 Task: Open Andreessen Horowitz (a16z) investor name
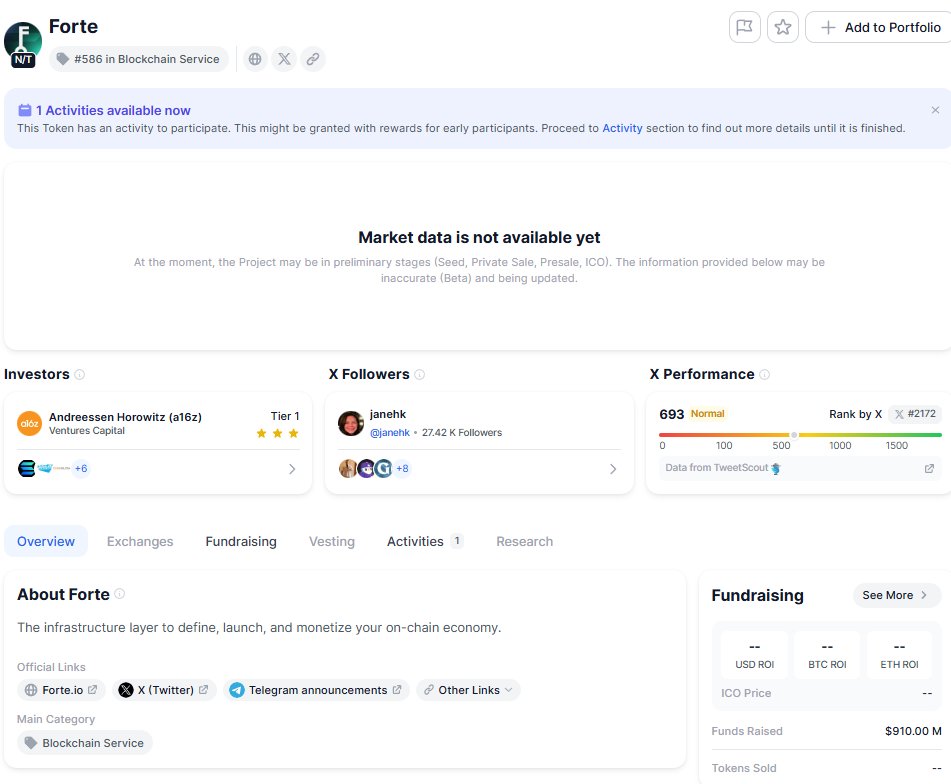[x=125, y=417]
